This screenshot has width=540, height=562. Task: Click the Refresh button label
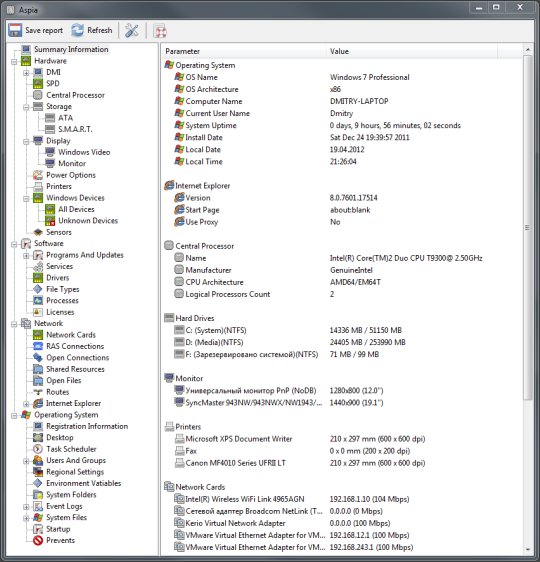(100, 30)
